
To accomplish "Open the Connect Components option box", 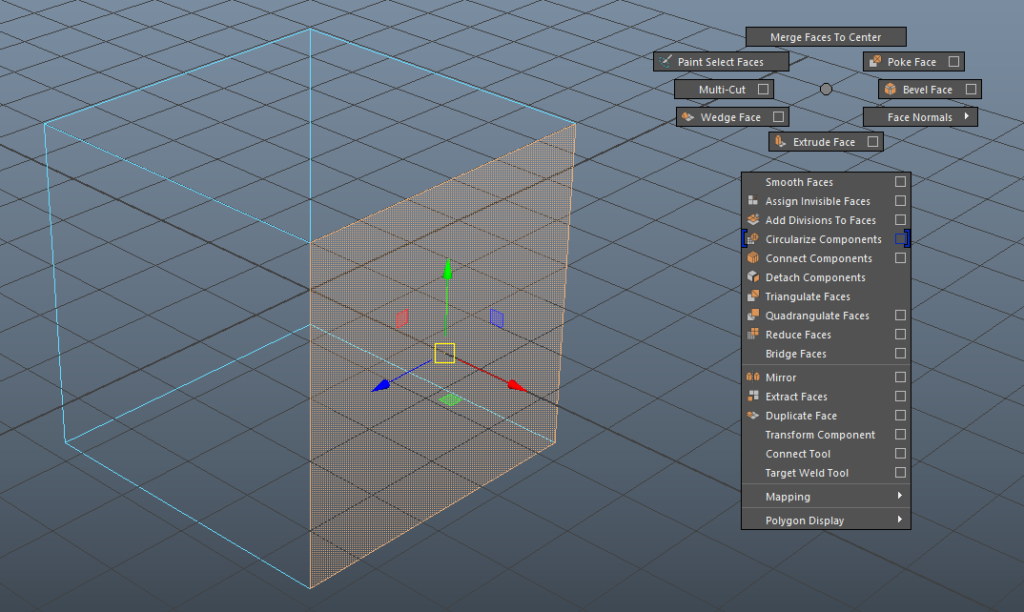I will tap(900, 258).
